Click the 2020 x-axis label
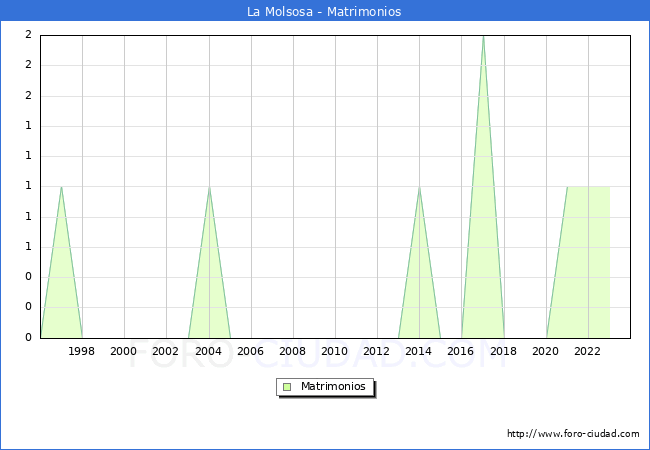 [x=546, y=351]
